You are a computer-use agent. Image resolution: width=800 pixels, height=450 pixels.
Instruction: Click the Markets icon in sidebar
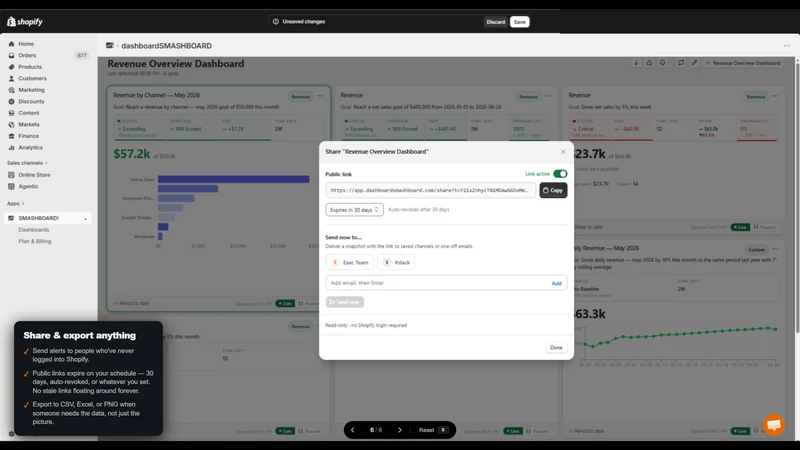(11, 124)
